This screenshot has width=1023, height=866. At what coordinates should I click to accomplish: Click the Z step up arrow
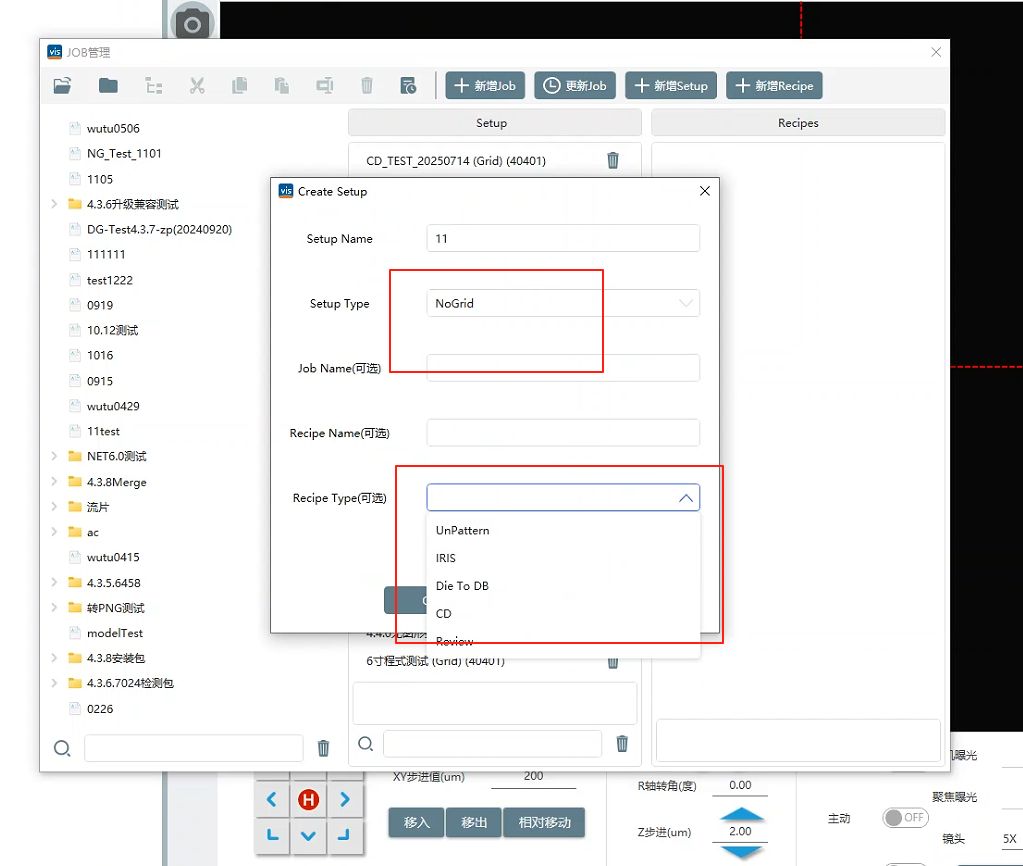click(x=742, y=816)
